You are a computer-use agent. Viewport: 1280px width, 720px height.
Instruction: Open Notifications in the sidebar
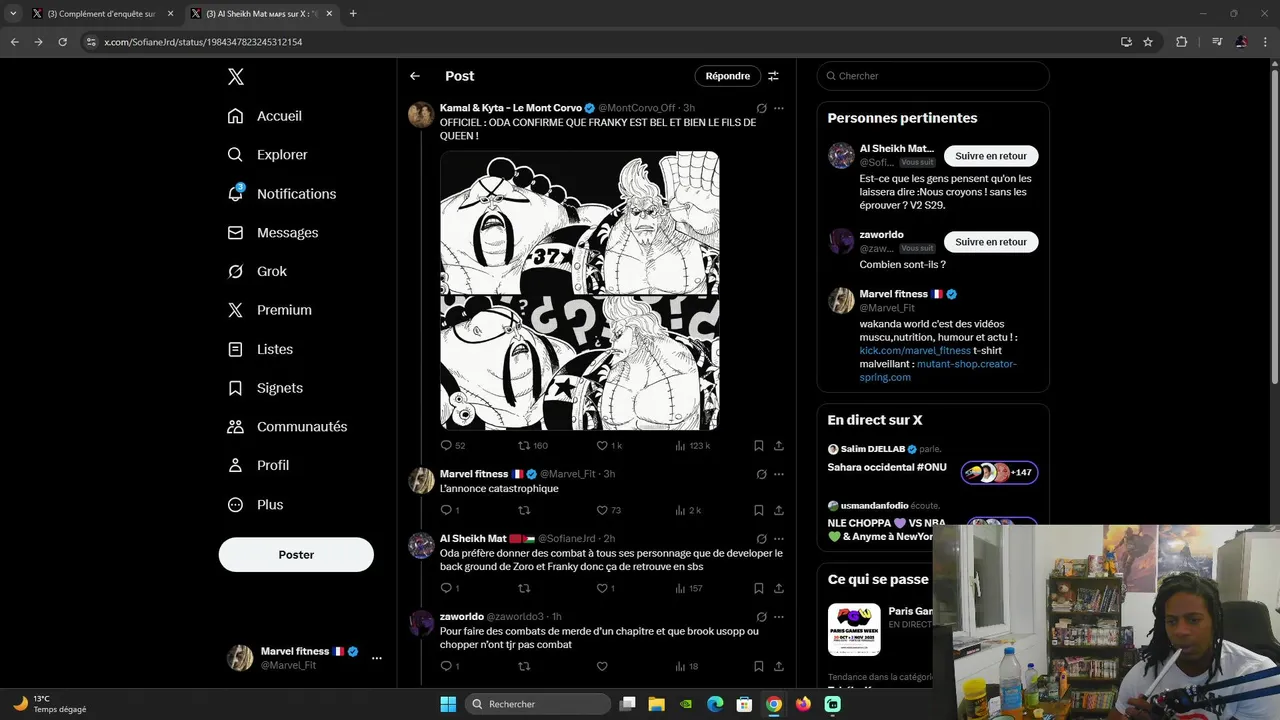point(282,194)
